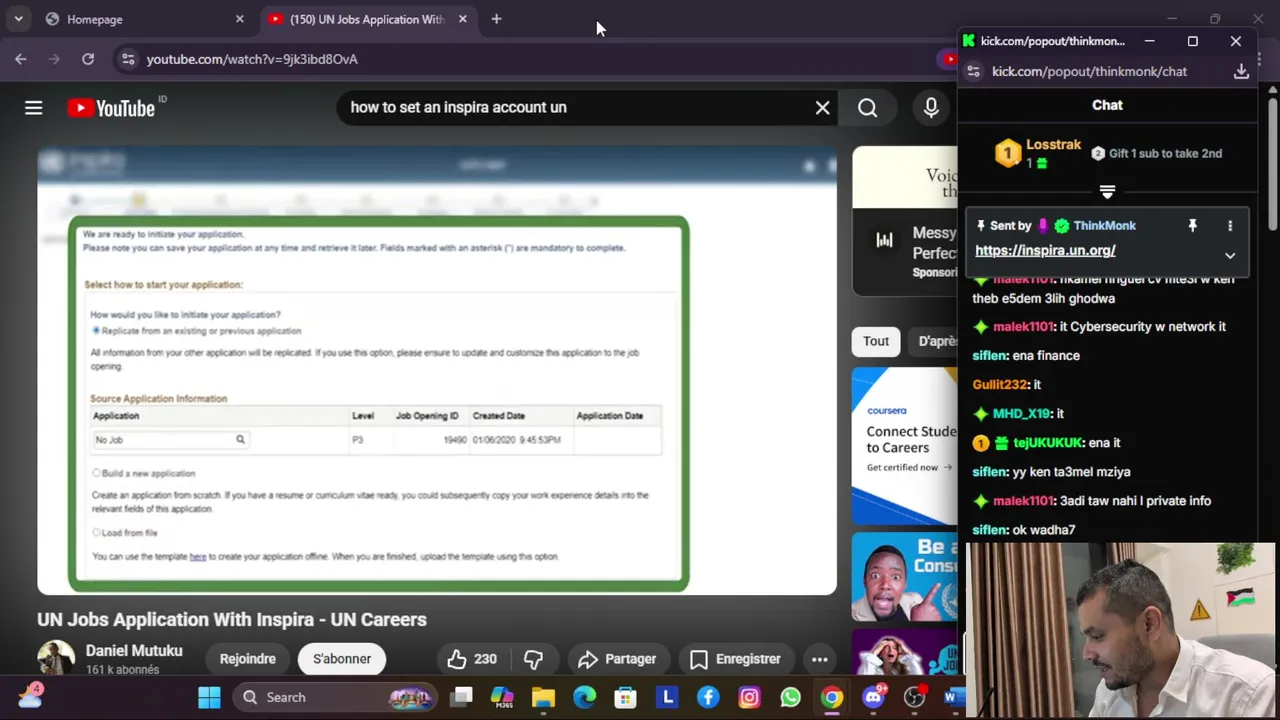Select the UN Jobs Application browser tab
The height and width of the screenshot is (720, 1280).
(369, 19)
